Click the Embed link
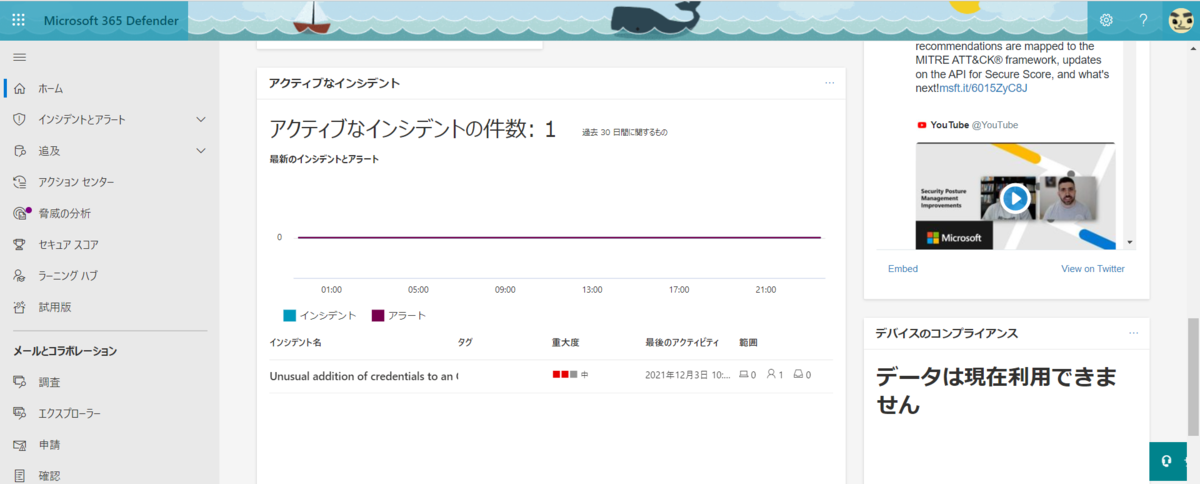The width and height of the screenshot is (1200, 484). (903, 269)
